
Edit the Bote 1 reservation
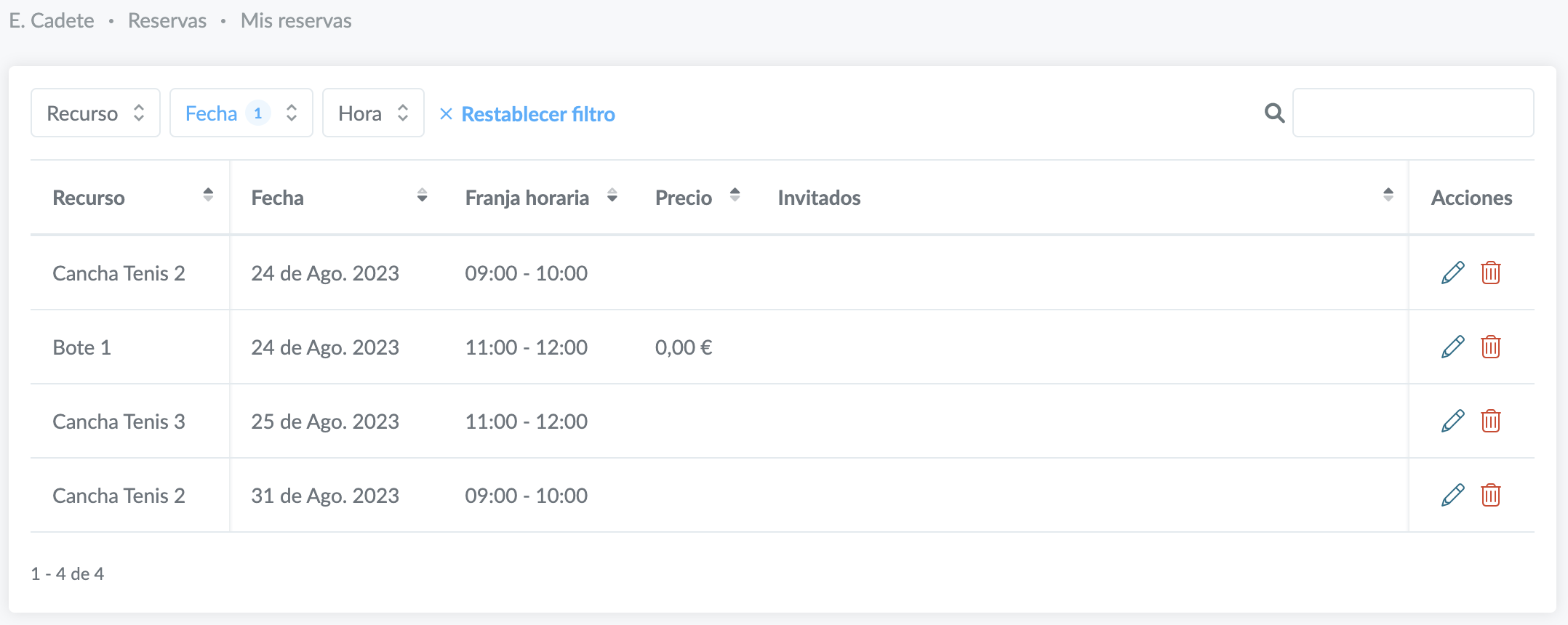pos(1452,347)
